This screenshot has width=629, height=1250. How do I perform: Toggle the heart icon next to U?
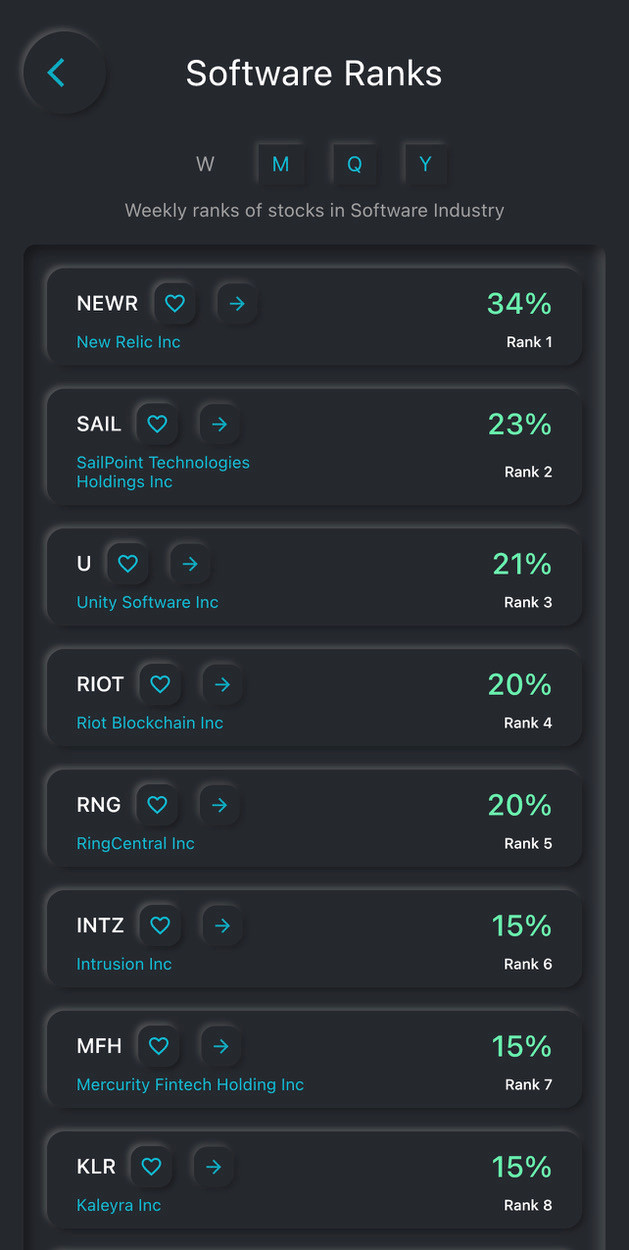click(128, 564)
